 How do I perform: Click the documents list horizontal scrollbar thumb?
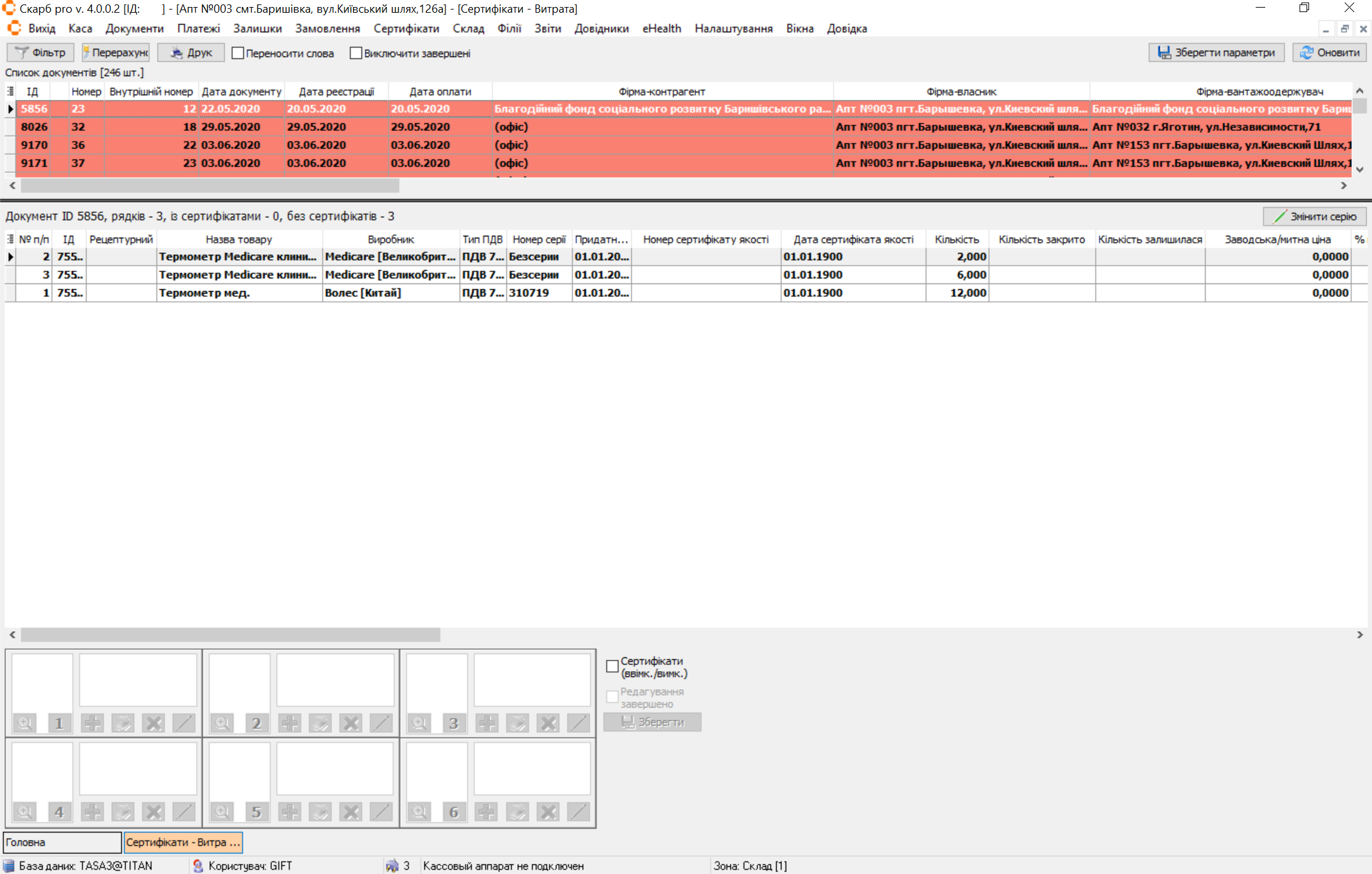click(x=210, y=186)
